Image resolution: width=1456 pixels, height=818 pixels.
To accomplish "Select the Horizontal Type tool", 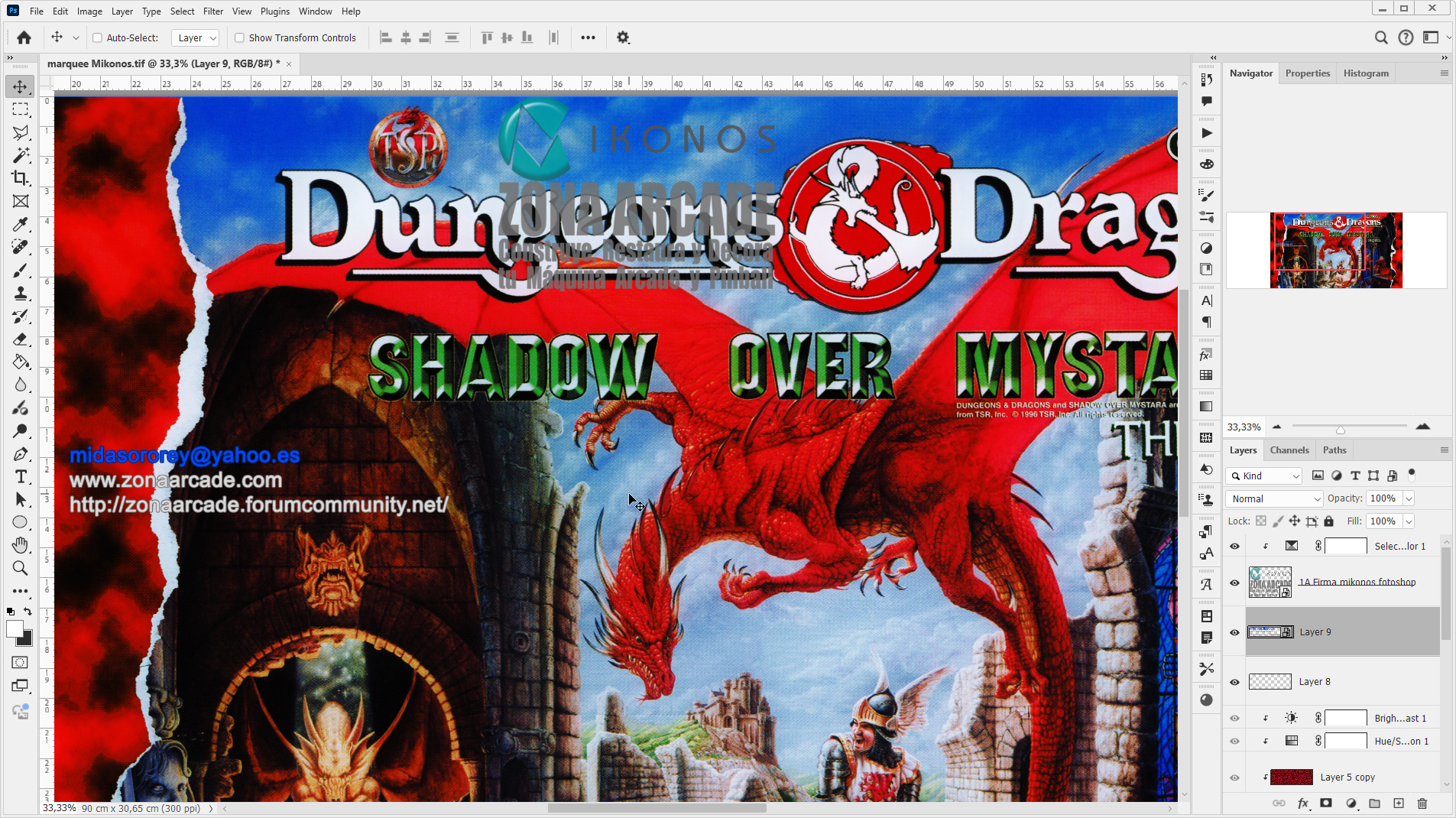I will (x=19, y=476).
